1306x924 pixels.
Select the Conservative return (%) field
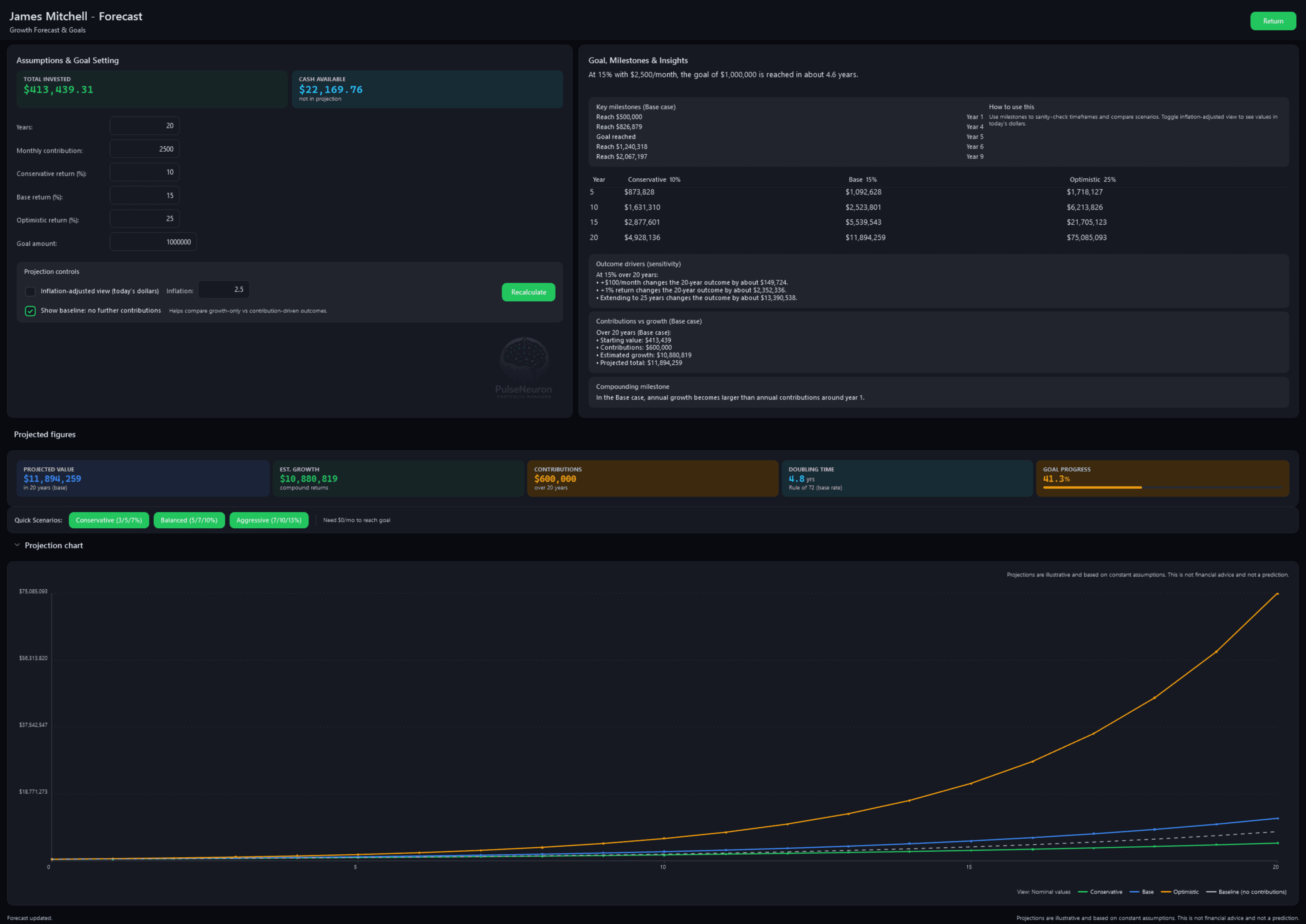pos(145,173)
